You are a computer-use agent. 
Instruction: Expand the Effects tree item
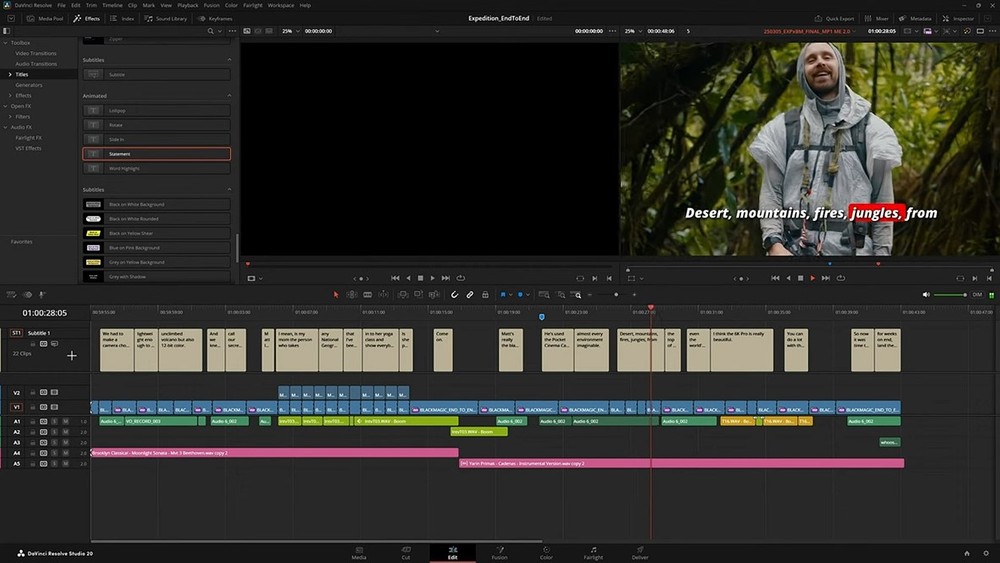click(x=10, y=95)
